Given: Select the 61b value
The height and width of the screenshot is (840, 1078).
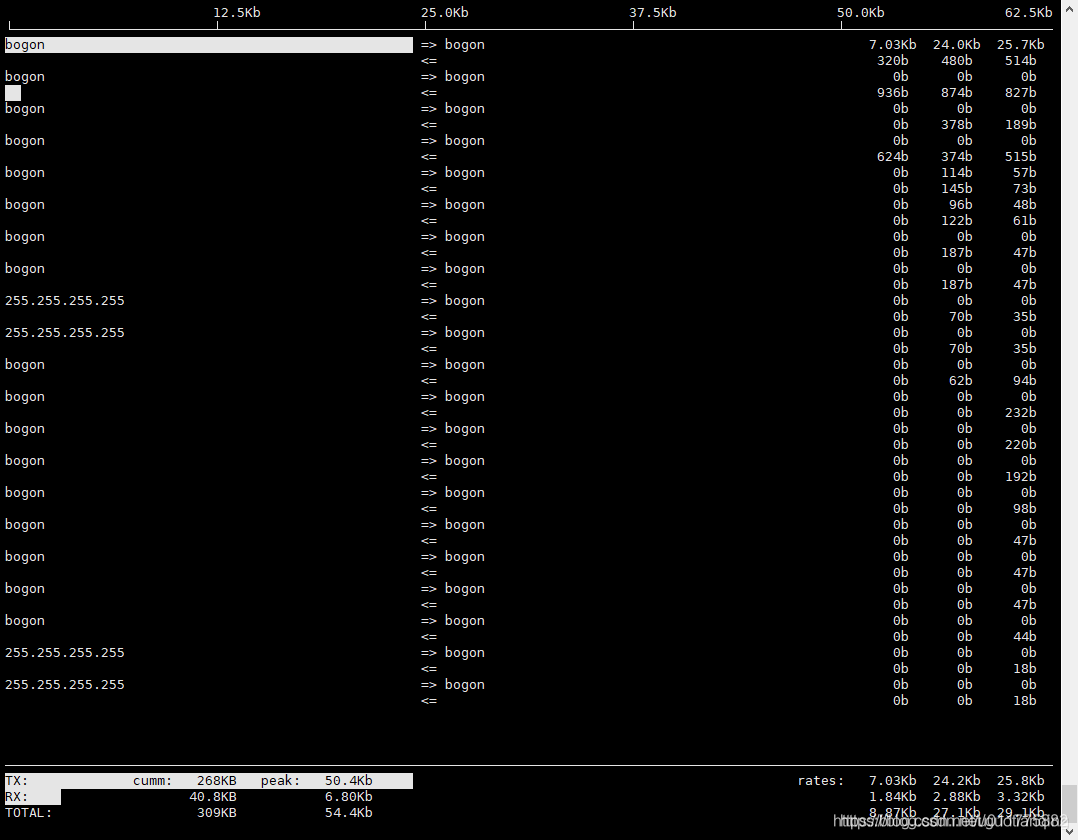Looking at the screenshot, I should [x=1024, y=221].
